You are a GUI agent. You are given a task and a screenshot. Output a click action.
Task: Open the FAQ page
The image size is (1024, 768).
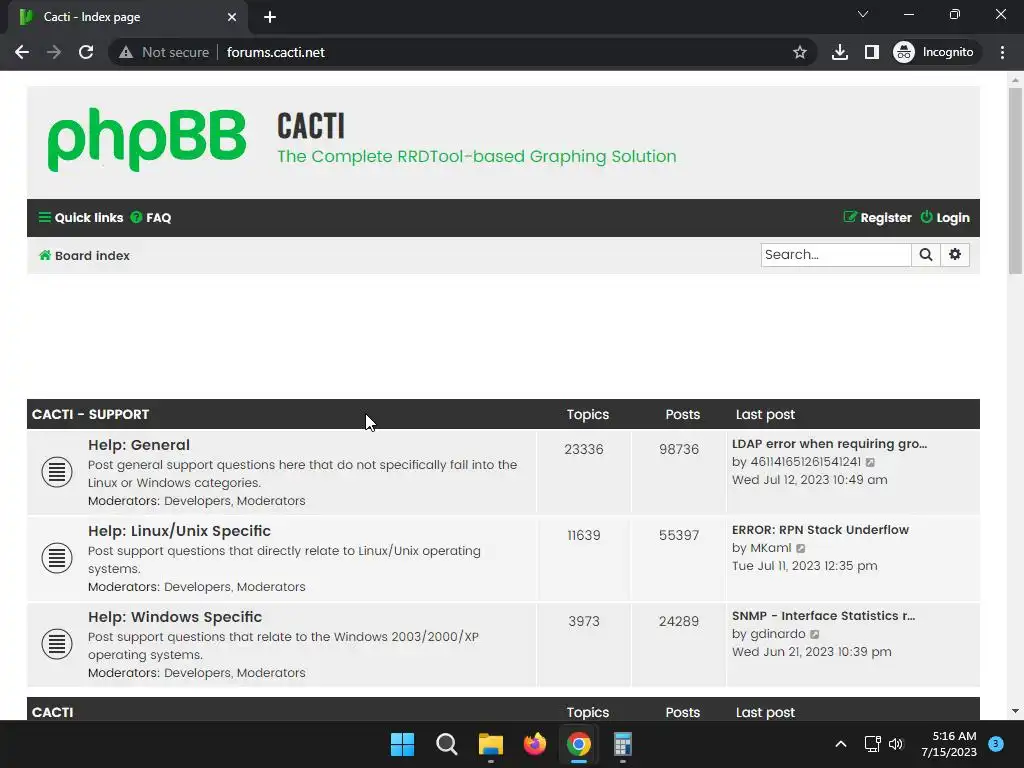pos(151,217)
